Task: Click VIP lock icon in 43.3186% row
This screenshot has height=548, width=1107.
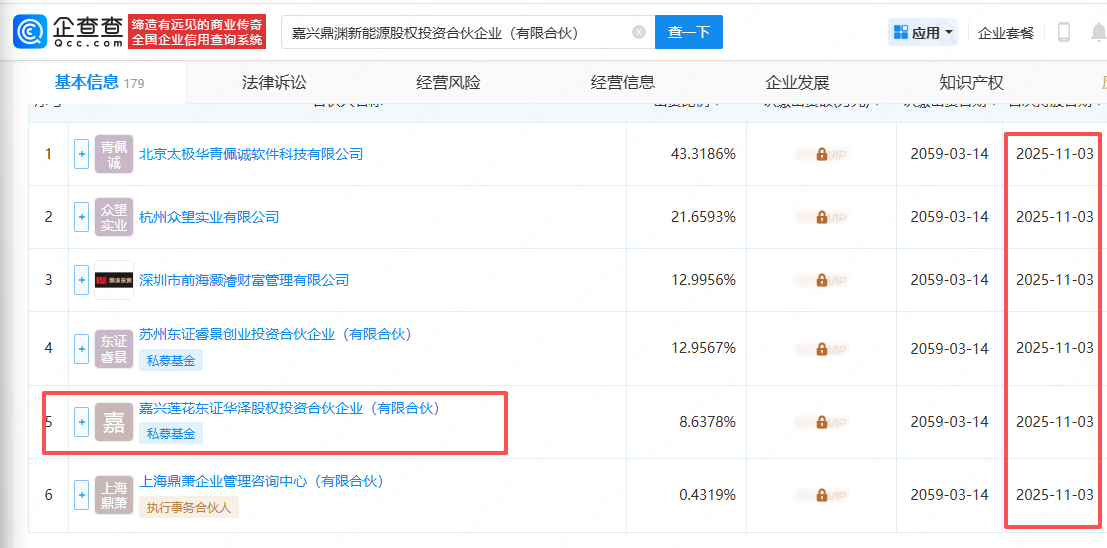Action: tap(822, 154)
